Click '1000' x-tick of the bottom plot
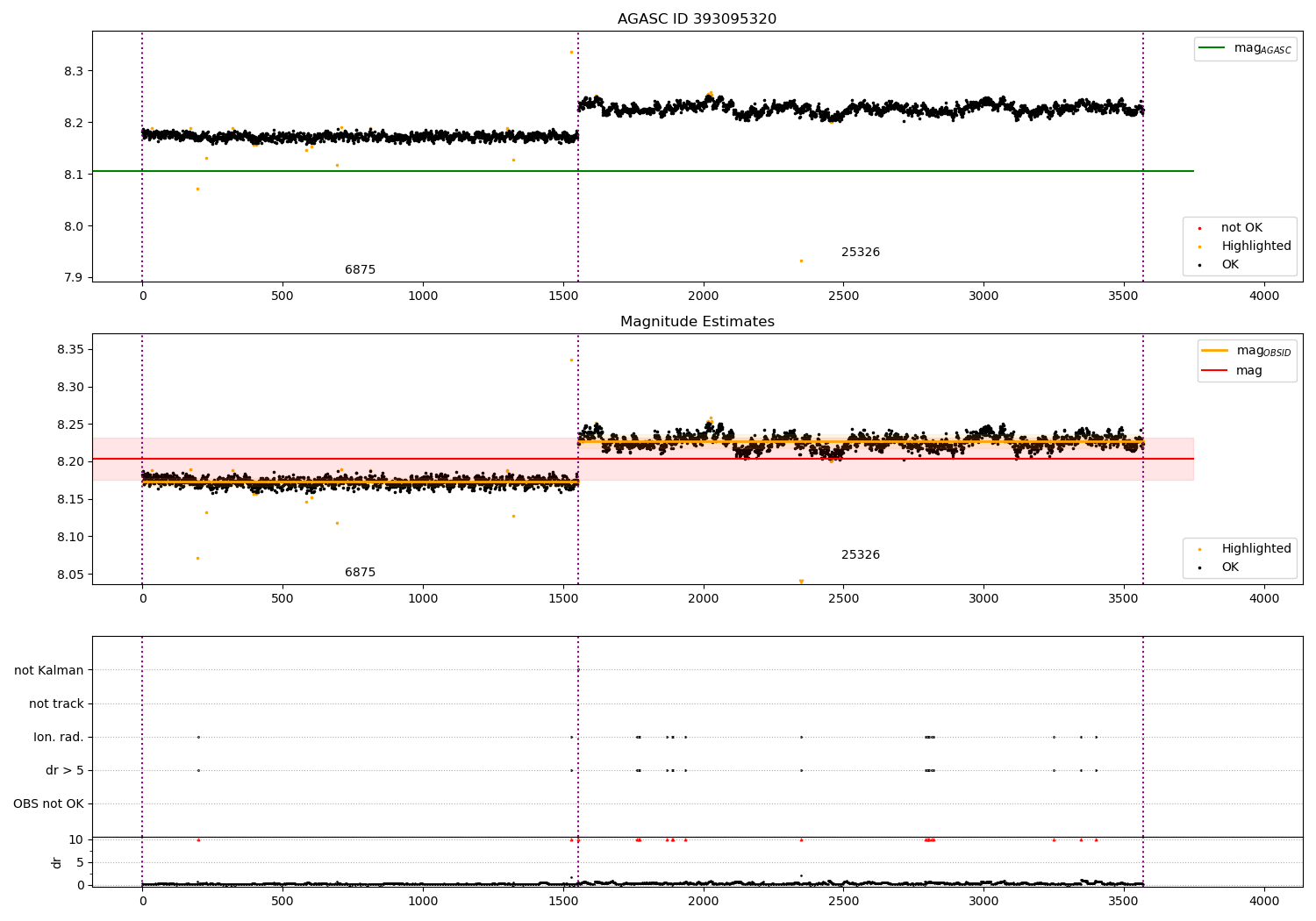1316x921 pixels. [423, 901]
